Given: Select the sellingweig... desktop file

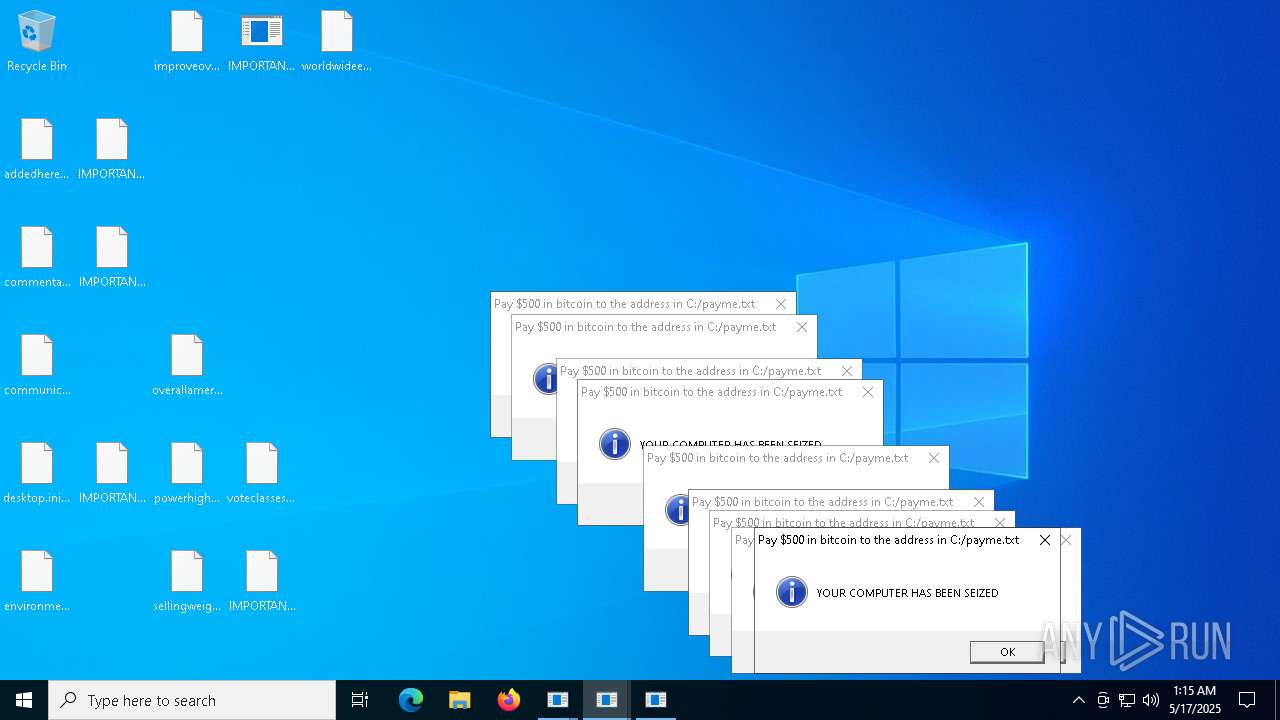Looking at the screenshot, I should pos(187,582).
